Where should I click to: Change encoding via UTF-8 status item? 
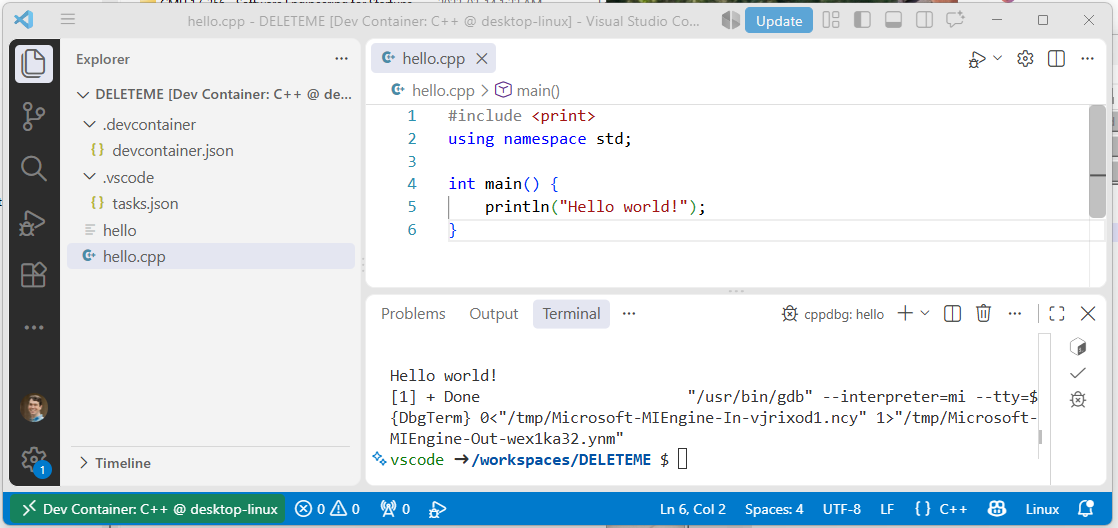(x=841, y=509)
